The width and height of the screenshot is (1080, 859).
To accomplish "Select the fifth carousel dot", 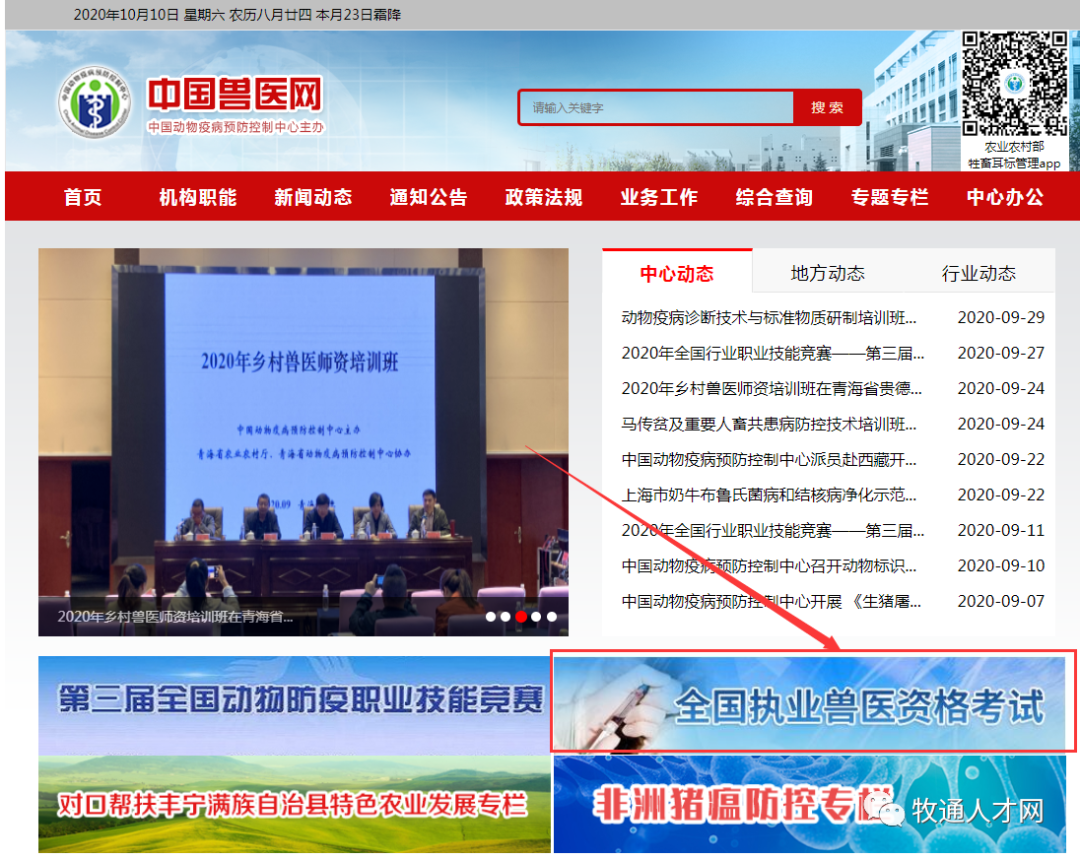I will [552, 617].
